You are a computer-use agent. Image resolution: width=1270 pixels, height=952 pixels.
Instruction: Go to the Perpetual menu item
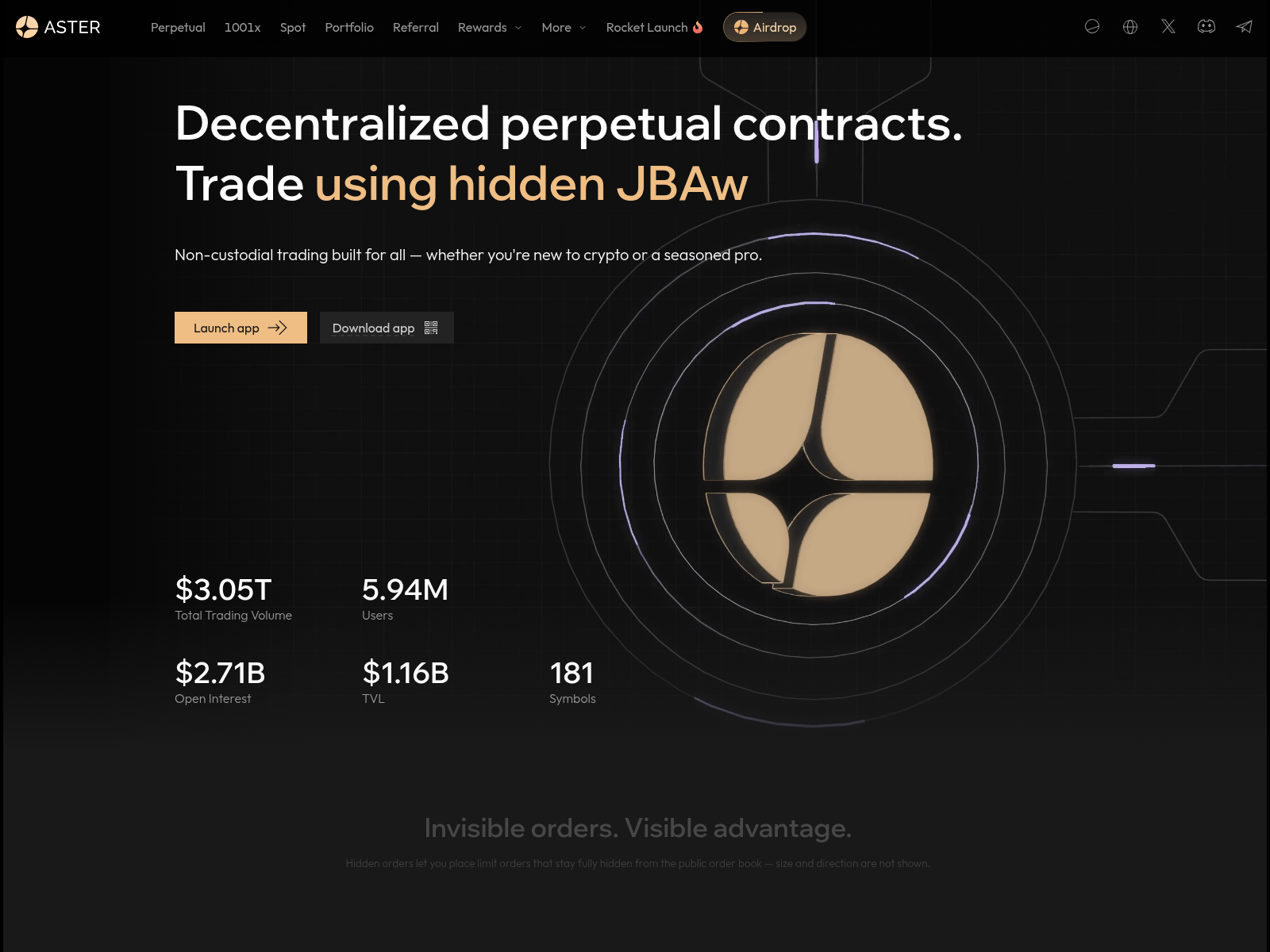pyautogui.click(x=178, y=27)
